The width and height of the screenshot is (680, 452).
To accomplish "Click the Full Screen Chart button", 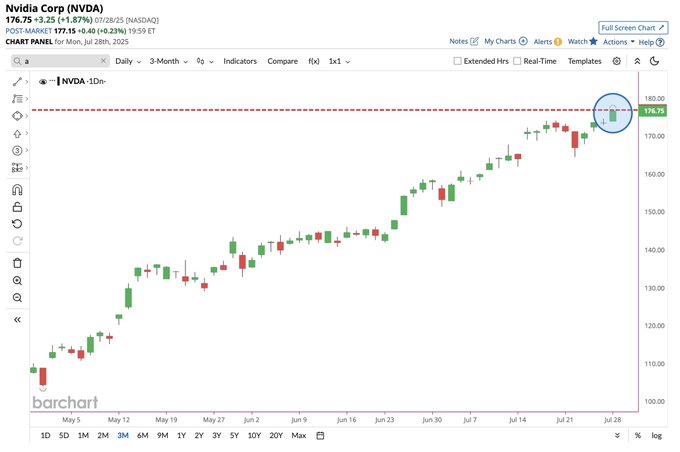I will [633, 28].
